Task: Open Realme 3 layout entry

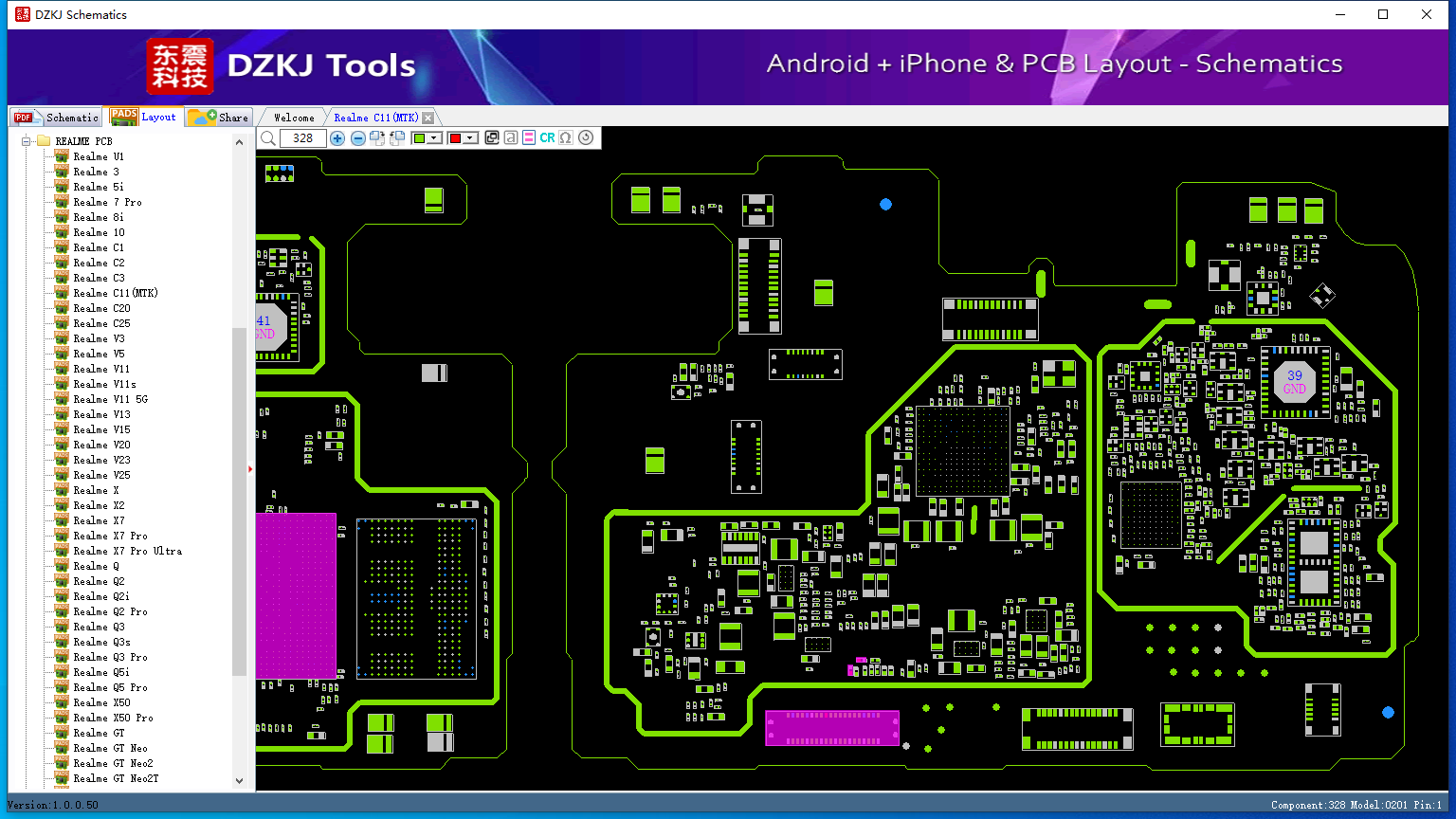Action: pyautogui.click(x=96, y=172)
